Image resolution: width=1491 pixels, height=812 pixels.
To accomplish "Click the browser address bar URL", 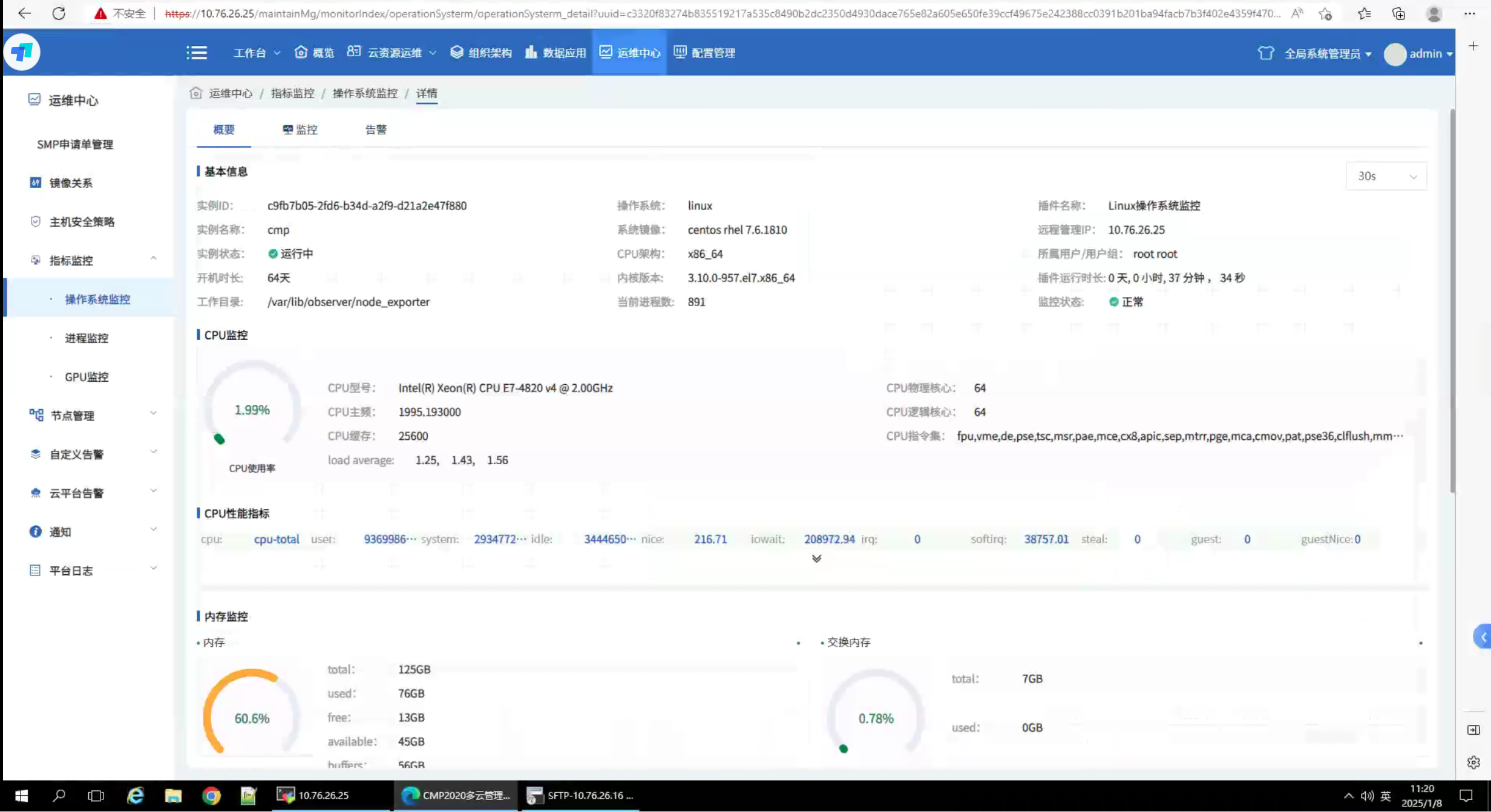I will pos(722,13).
